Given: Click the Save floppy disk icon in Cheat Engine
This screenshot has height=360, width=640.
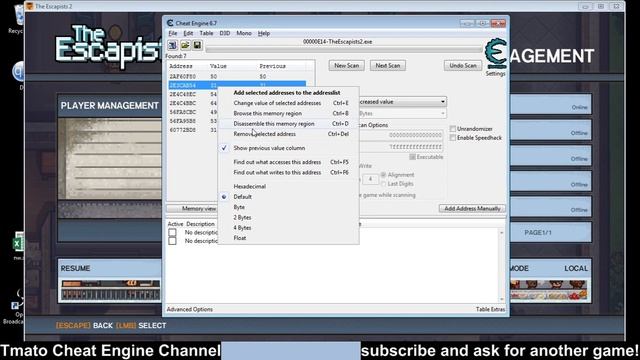Looking at the screenshot, I should (197, 45).
